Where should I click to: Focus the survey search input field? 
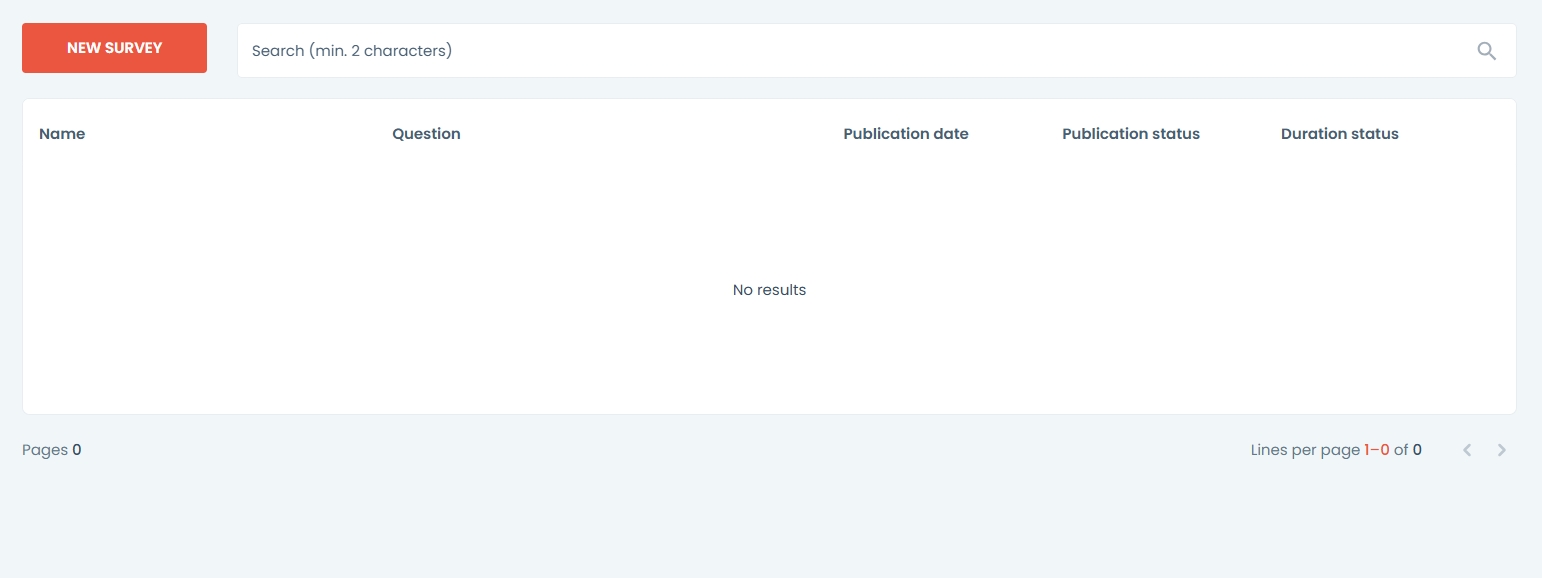850,51
